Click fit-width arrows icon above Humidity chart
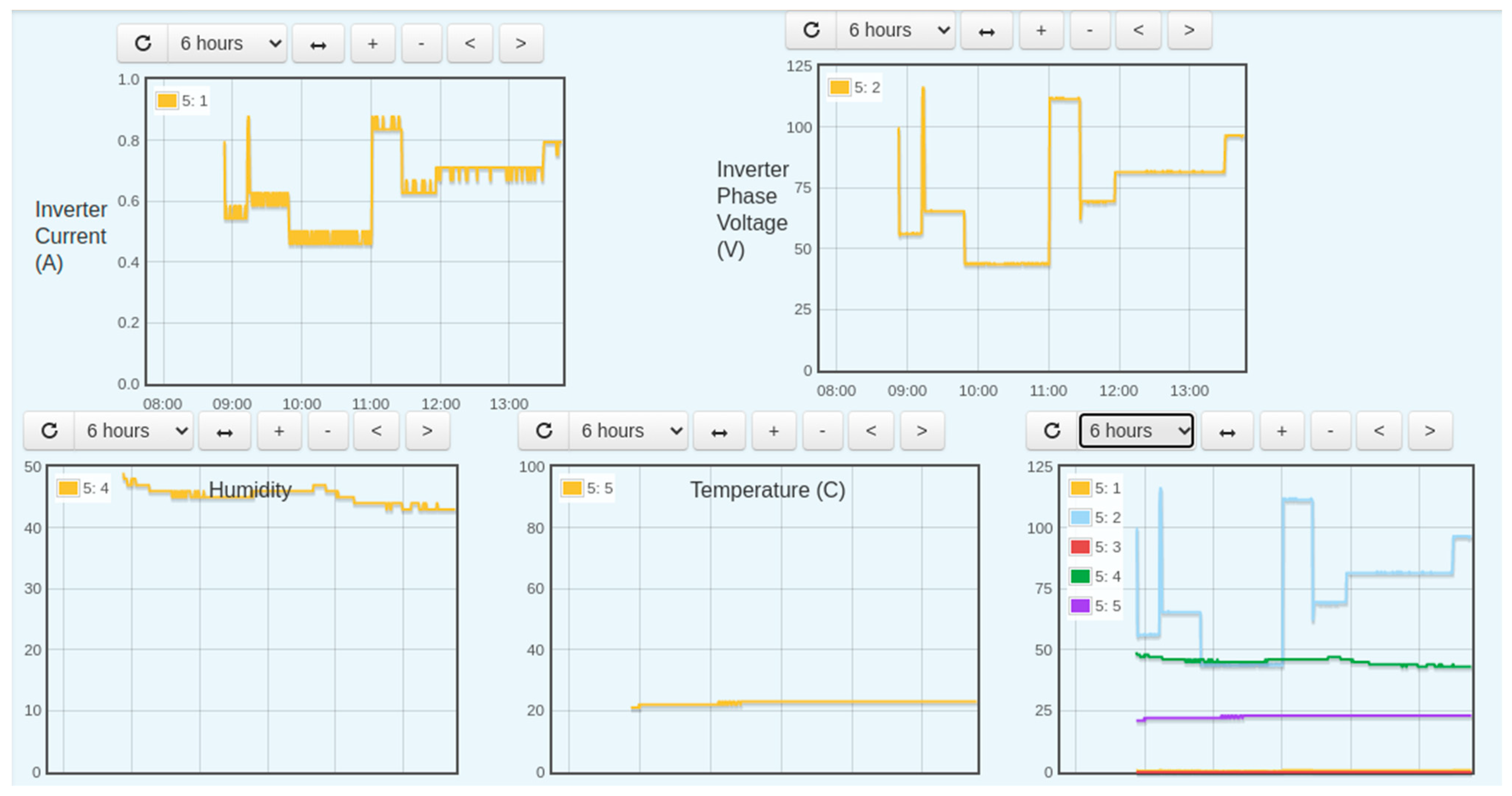 (224, 431)
